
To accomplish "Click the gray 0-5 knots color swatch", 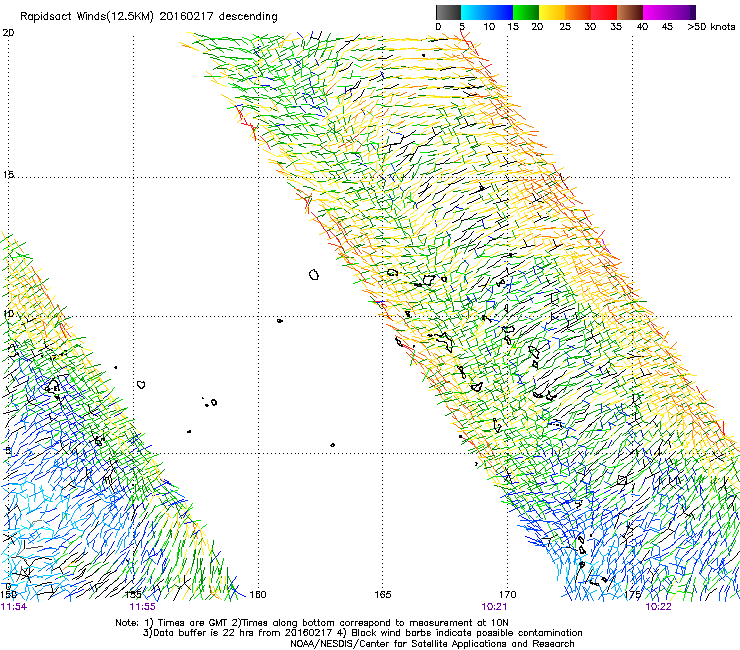I will point(448,12).
